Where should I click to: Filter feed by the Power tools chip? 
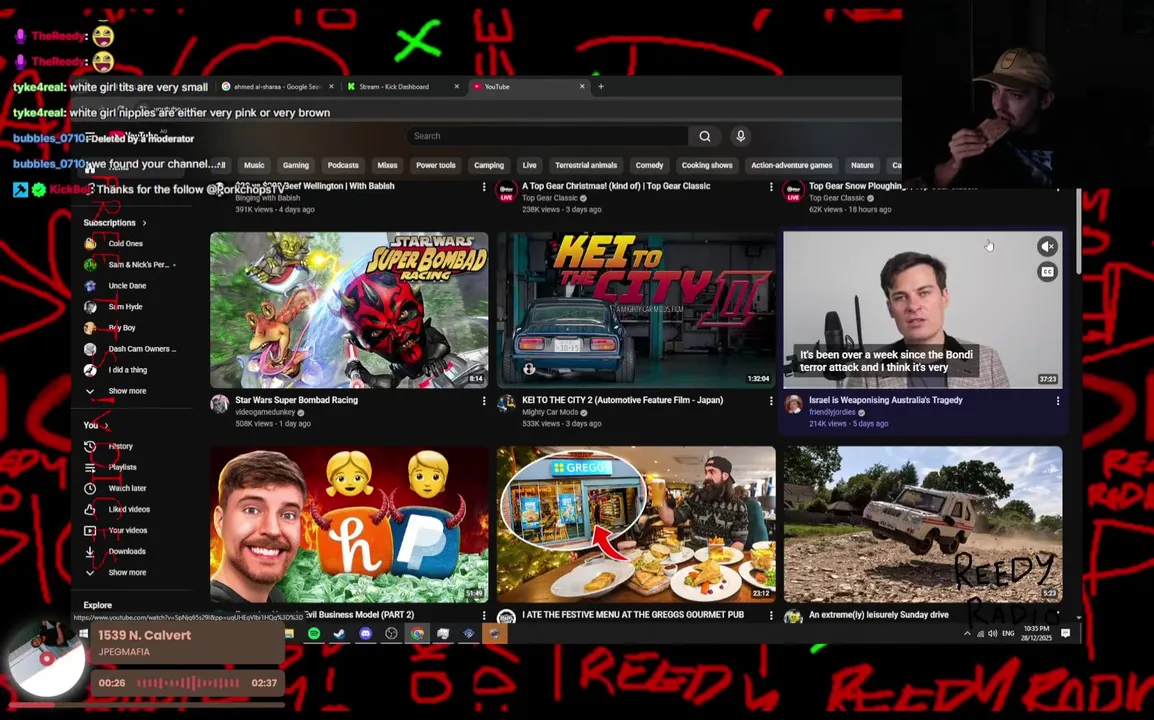pos(436,166)
